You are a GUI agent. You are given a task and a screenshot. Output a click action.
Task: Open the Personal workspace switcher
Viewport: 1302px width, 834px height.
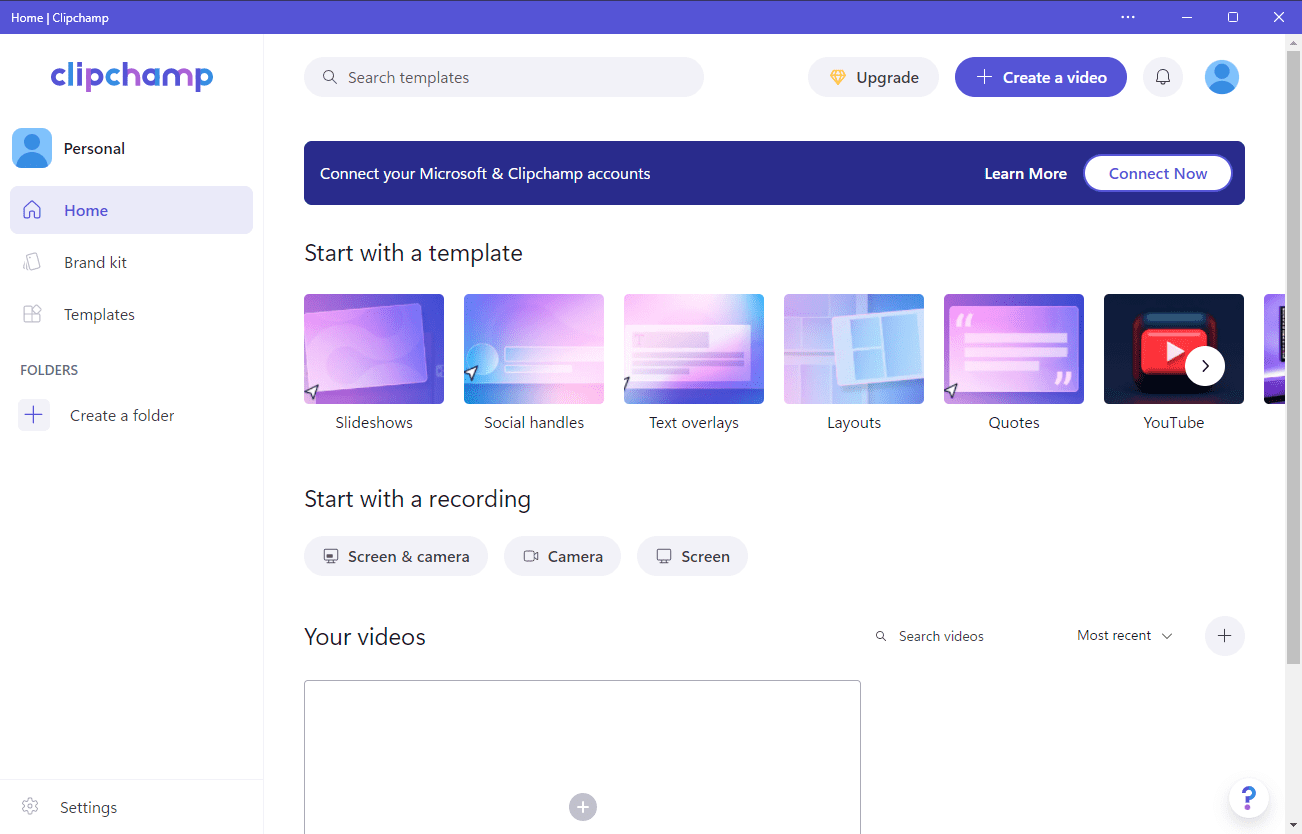[x=70, y=148]
